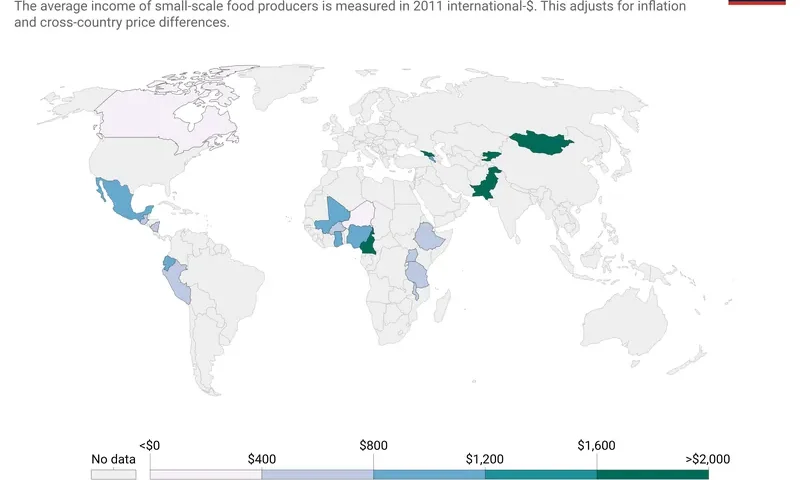This screenshot has width=800, height=480.
Task: Select Mongolia on the map
Action: [x=541, y=143]
